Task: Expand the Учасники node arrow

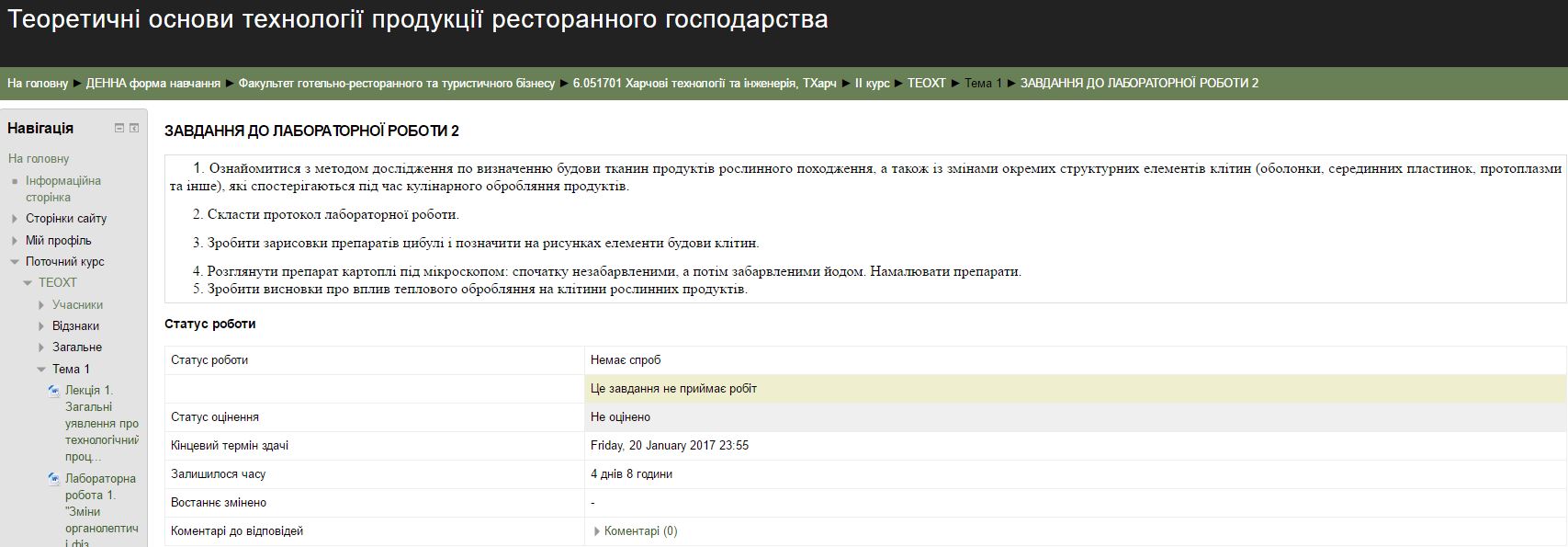Action: click(x=41, y=305)
